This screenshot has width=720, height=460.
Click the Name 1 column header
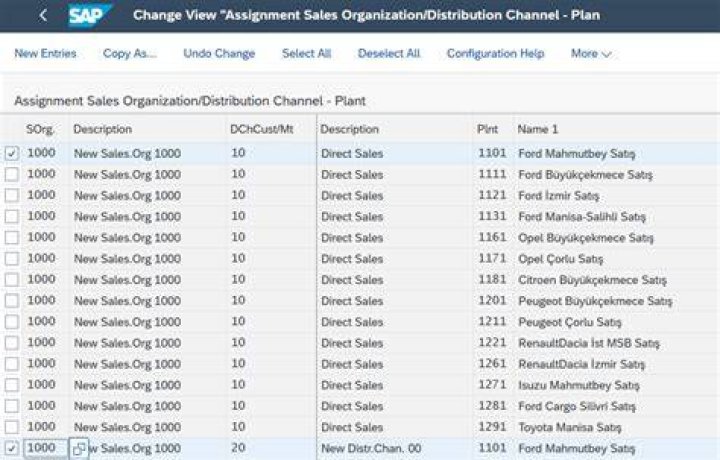click(538, 129)
